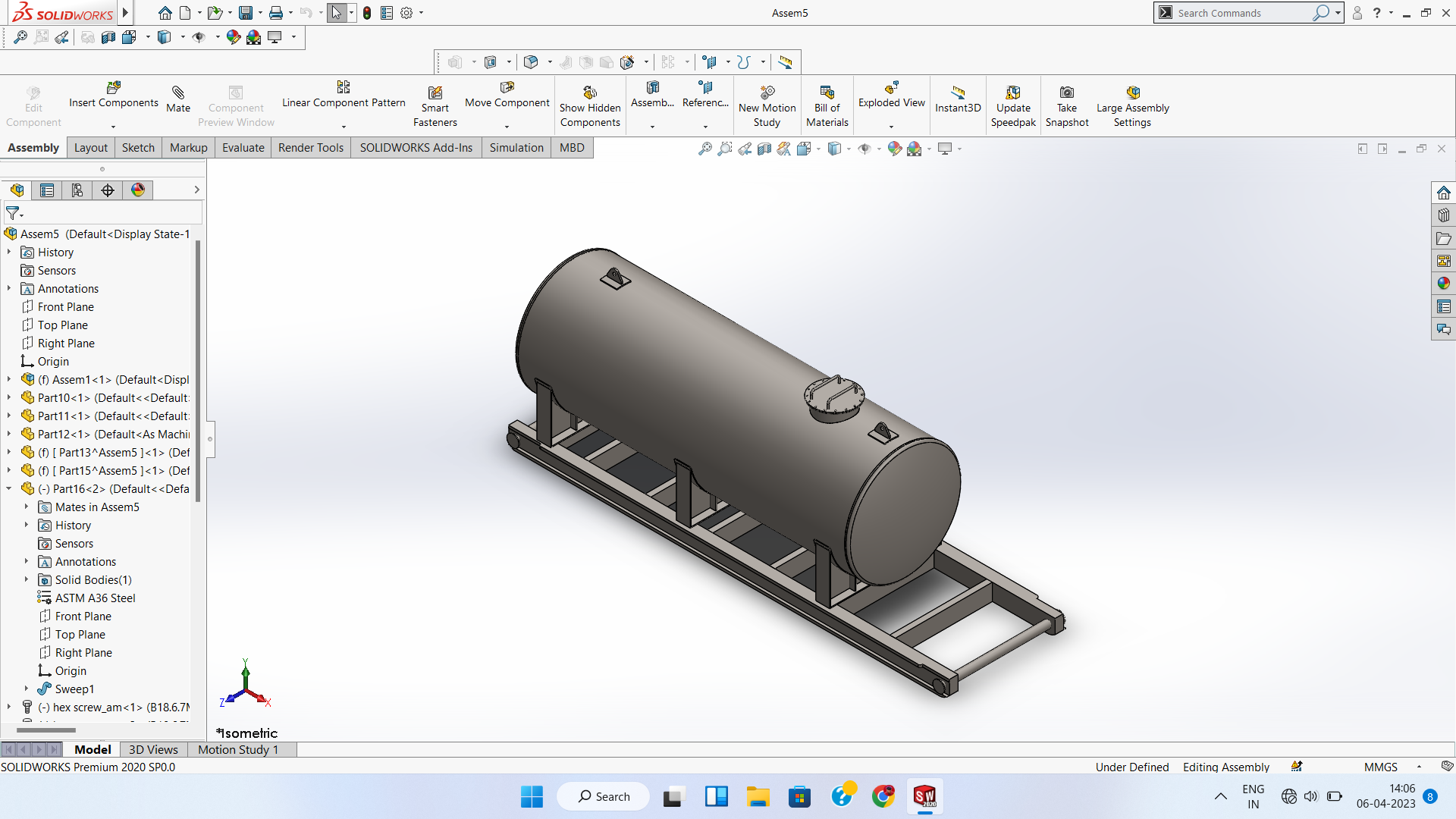Click the MMGS units status button
The width and height of the screenshot is (1456, 819).
pos(1380,767)
